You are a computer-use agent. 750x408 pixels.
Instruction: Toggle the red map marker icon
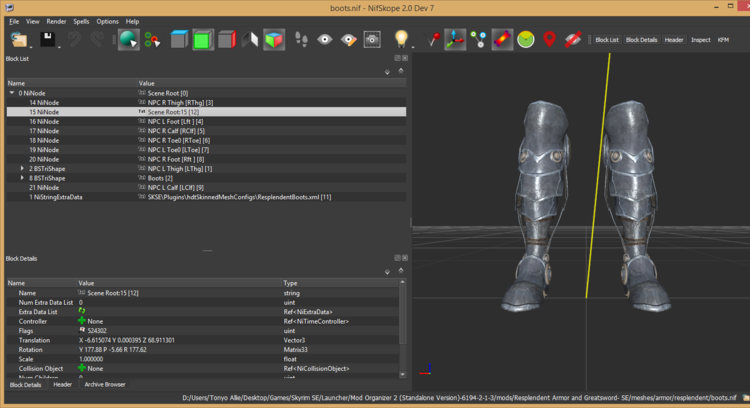tap(549, 39)
